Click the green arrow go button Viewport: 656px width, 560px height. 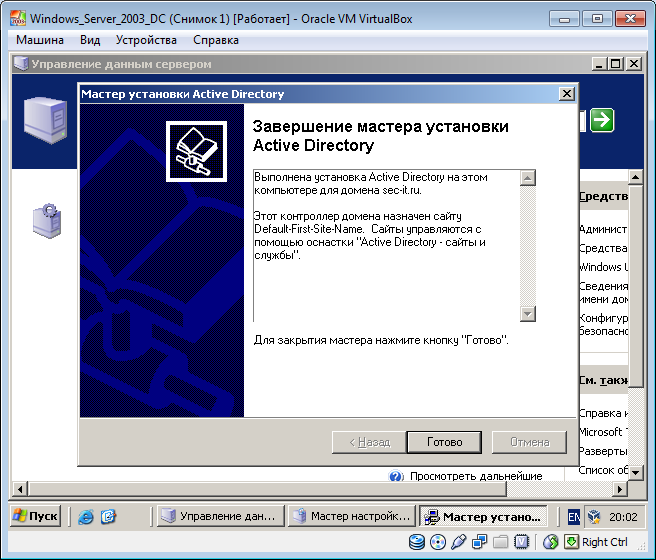coord(602,120)
